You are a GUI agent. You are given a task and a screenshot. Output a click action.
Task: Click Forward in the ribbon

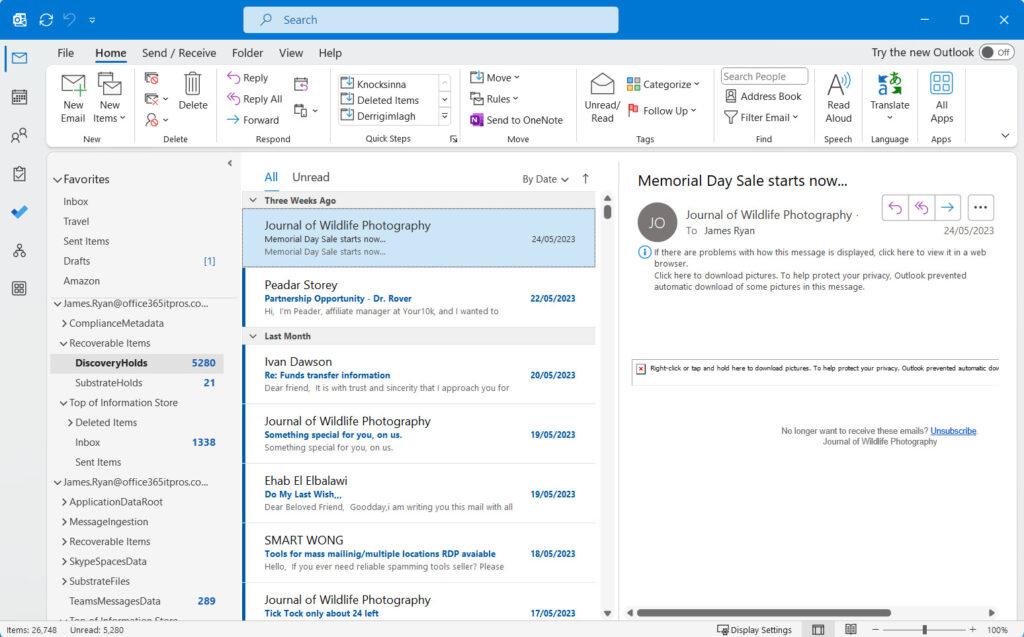(253, 120)
